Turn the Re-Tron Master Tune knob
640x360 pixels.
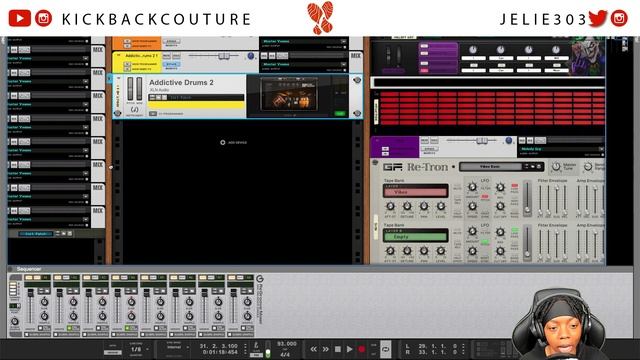pyautogui.click(x=556, y=167)
